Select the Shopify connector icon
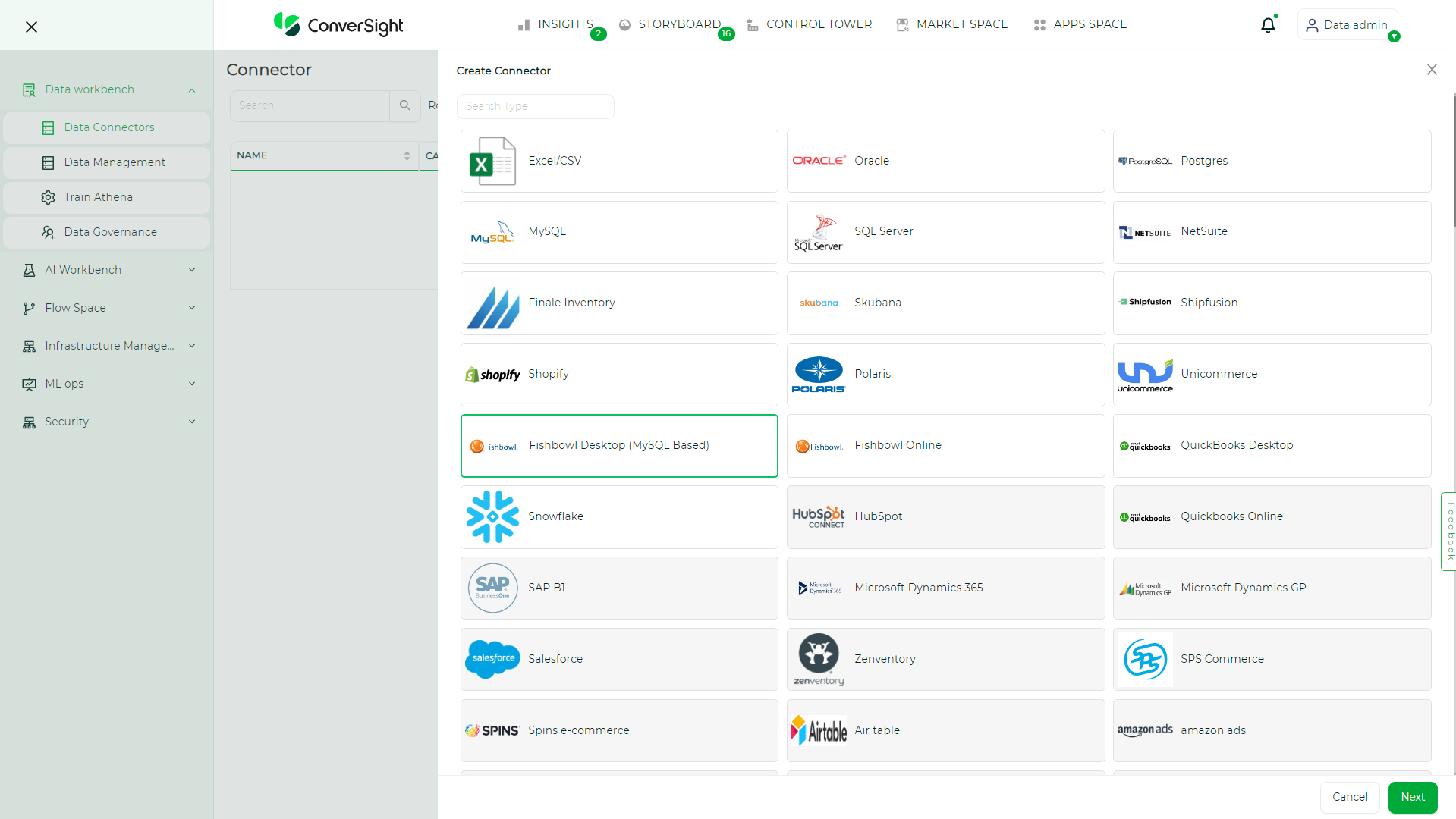1456x819 pixels. pos(492,374)
